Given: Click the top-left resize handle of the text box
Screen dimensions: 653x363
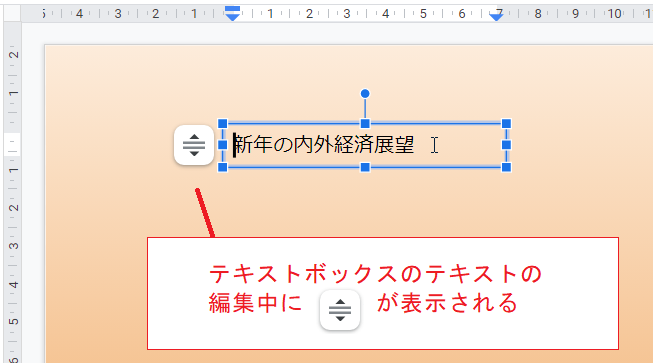Looking at the screenshot, I should coord(223,124).
